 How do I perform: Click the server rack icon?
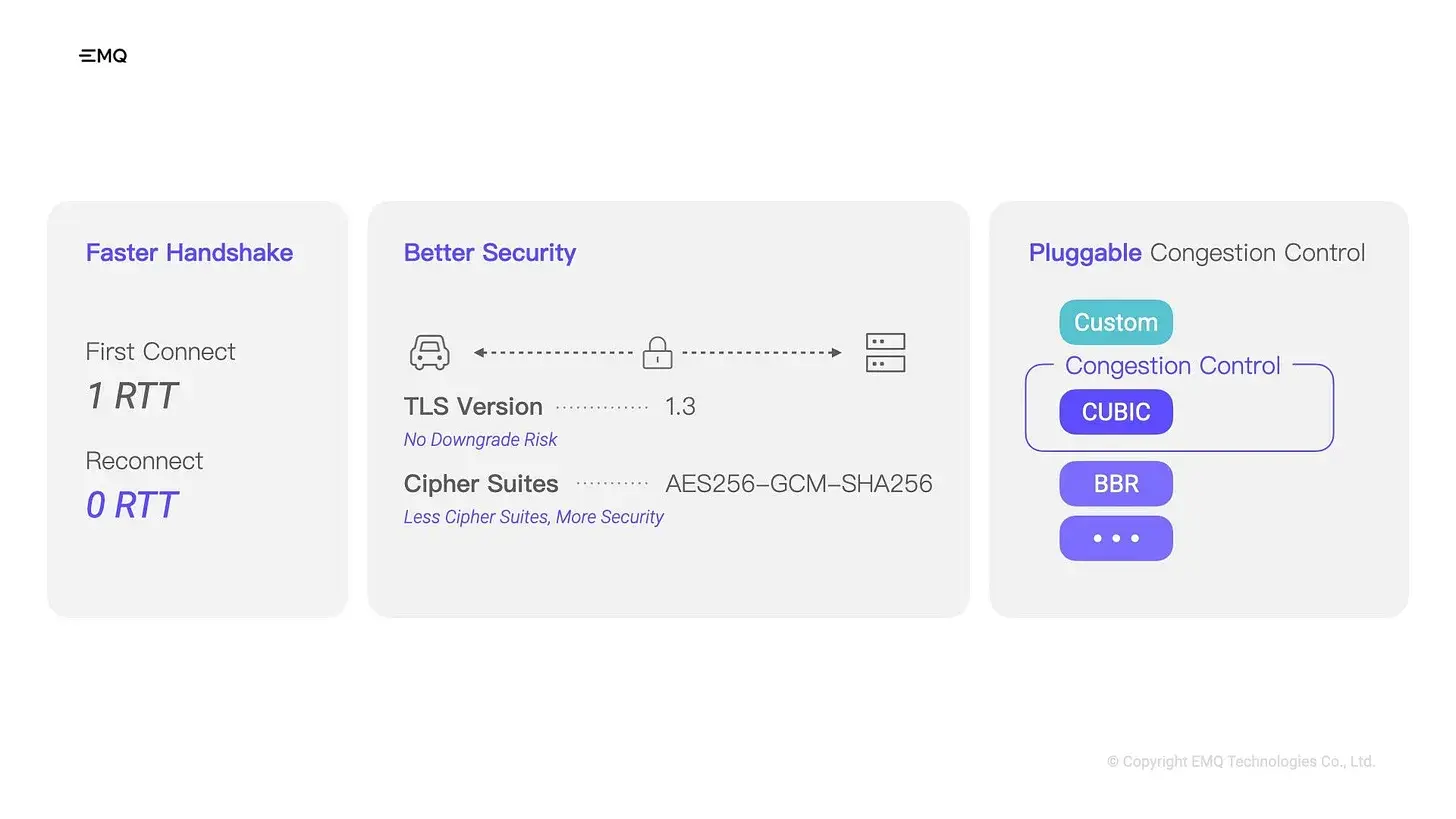coord(885,353)
